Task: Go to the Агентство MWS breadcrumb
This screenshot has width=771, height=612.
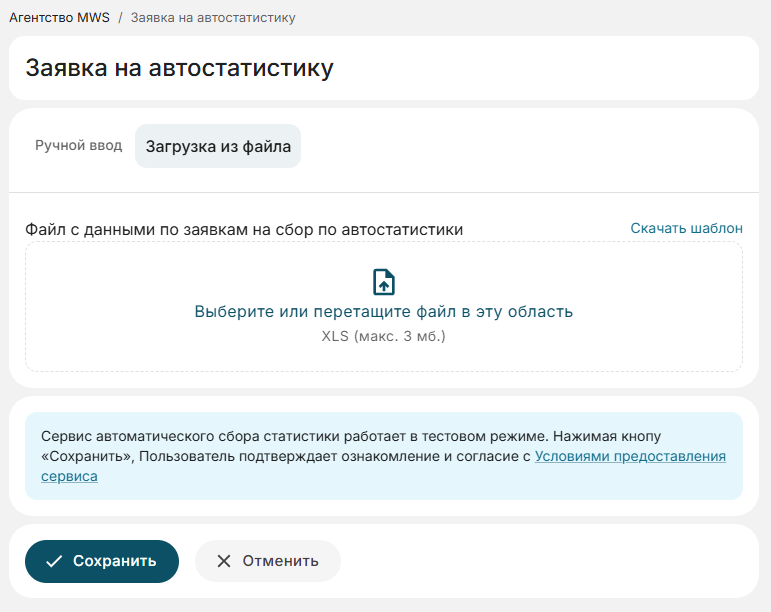Action: click(x=59, y=18)
